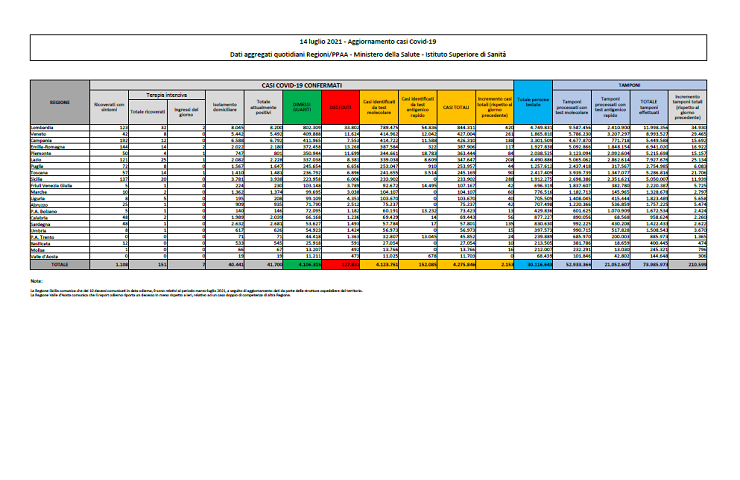This screenshot has width=740, height=480.
Task: Select the Ricoverati con sintomi header
Action: tap(106, 106)
